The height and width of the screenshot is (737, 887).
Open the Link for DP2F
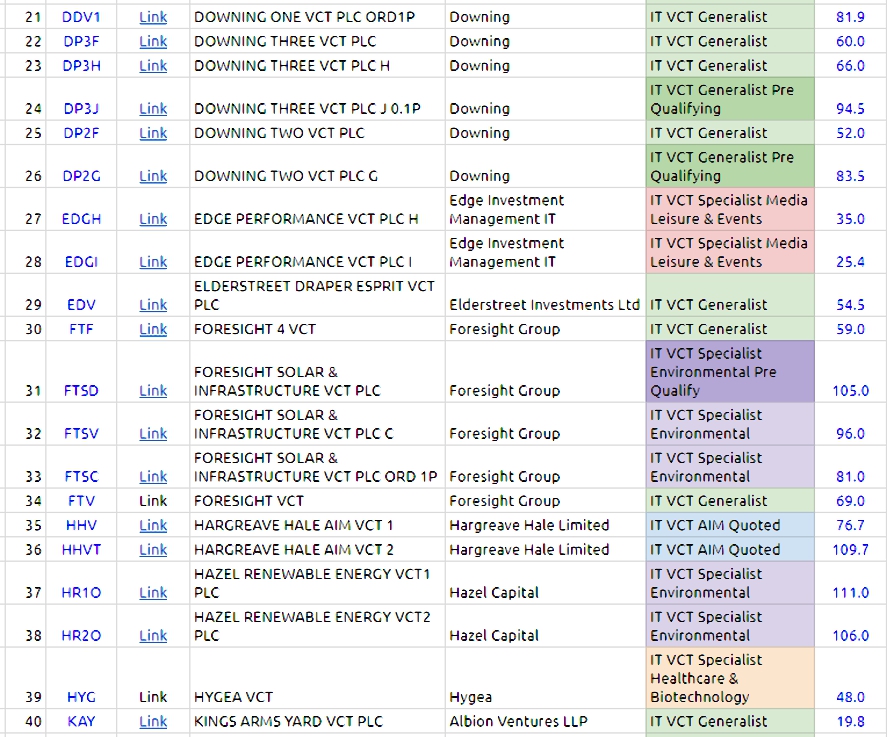[153, 133]
